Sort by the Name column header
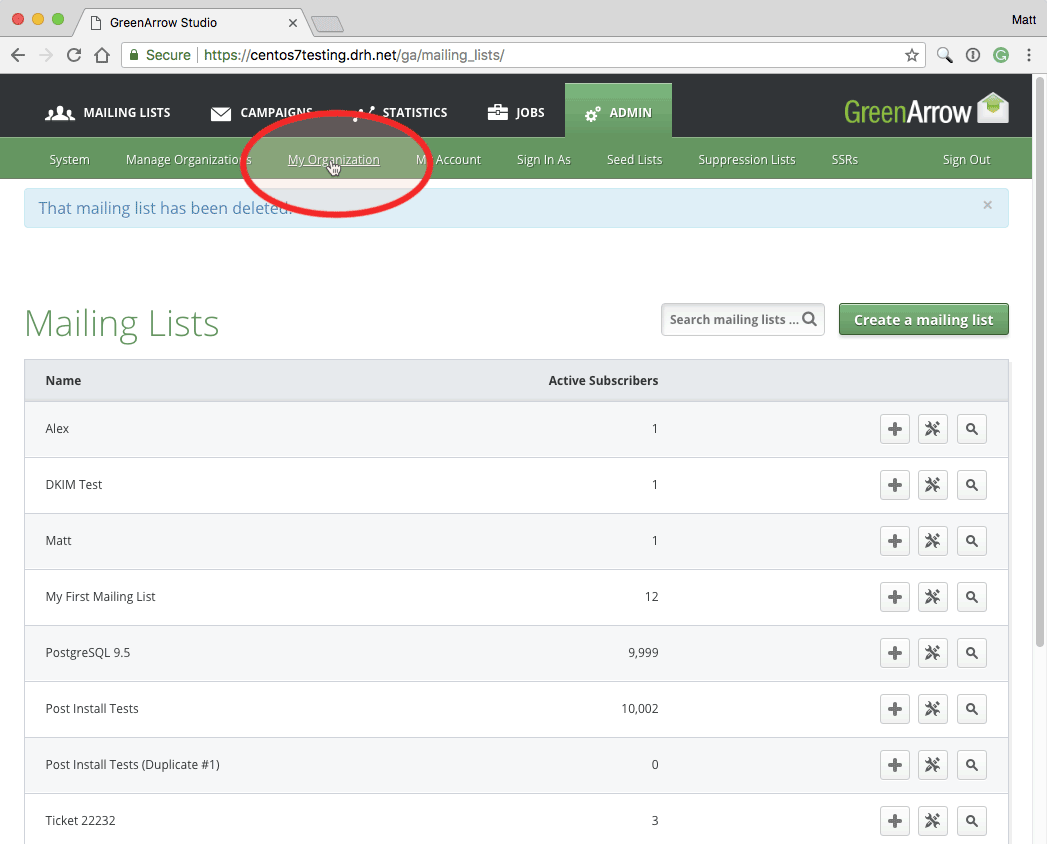Screen dimensions: 1047x844 coord(63,381)
